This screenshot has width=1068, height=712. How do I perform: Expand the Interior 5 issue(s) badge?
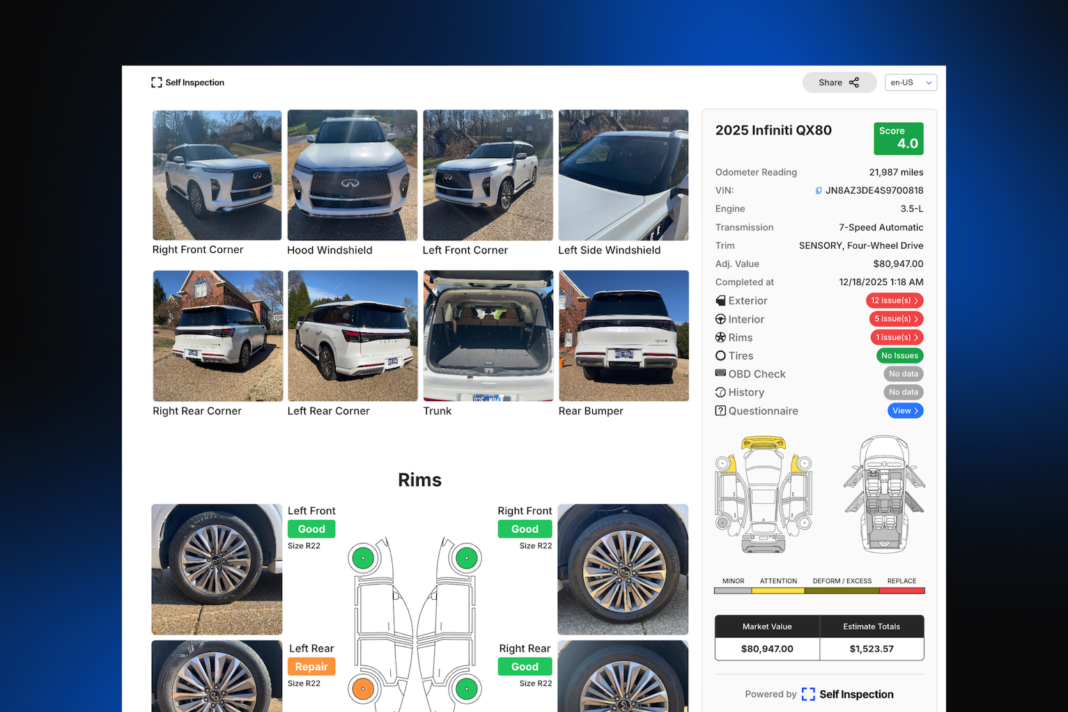tap(896, 319)
